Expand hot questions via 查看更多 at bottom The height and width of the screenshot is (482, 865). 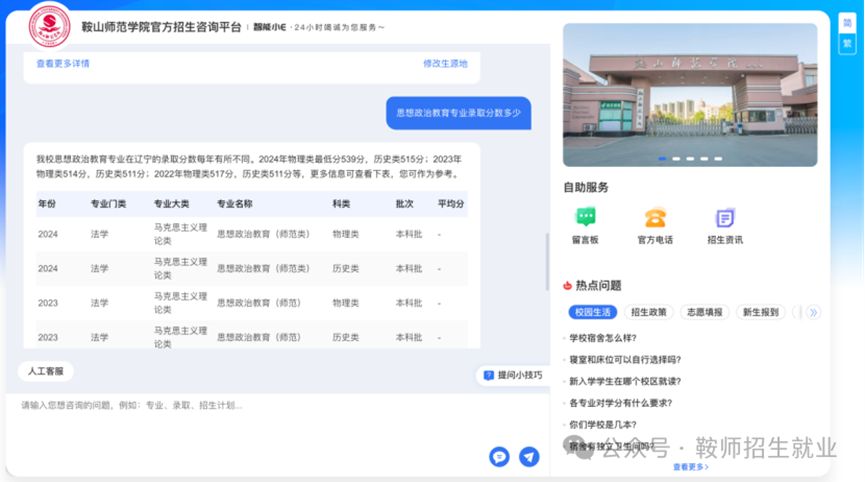pyautogui.click(x=690, y=467)
